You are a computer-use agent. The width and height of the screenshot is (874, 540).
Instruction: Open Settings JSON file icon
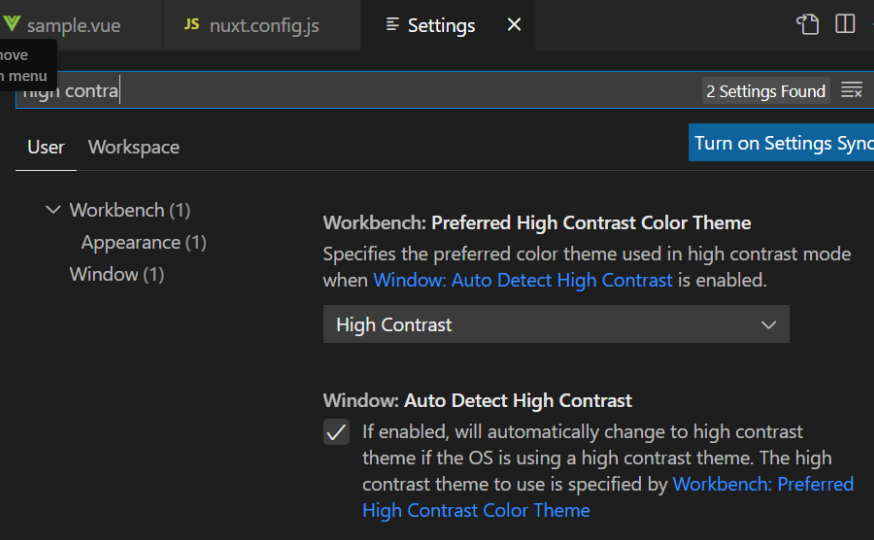coord(808,25)
